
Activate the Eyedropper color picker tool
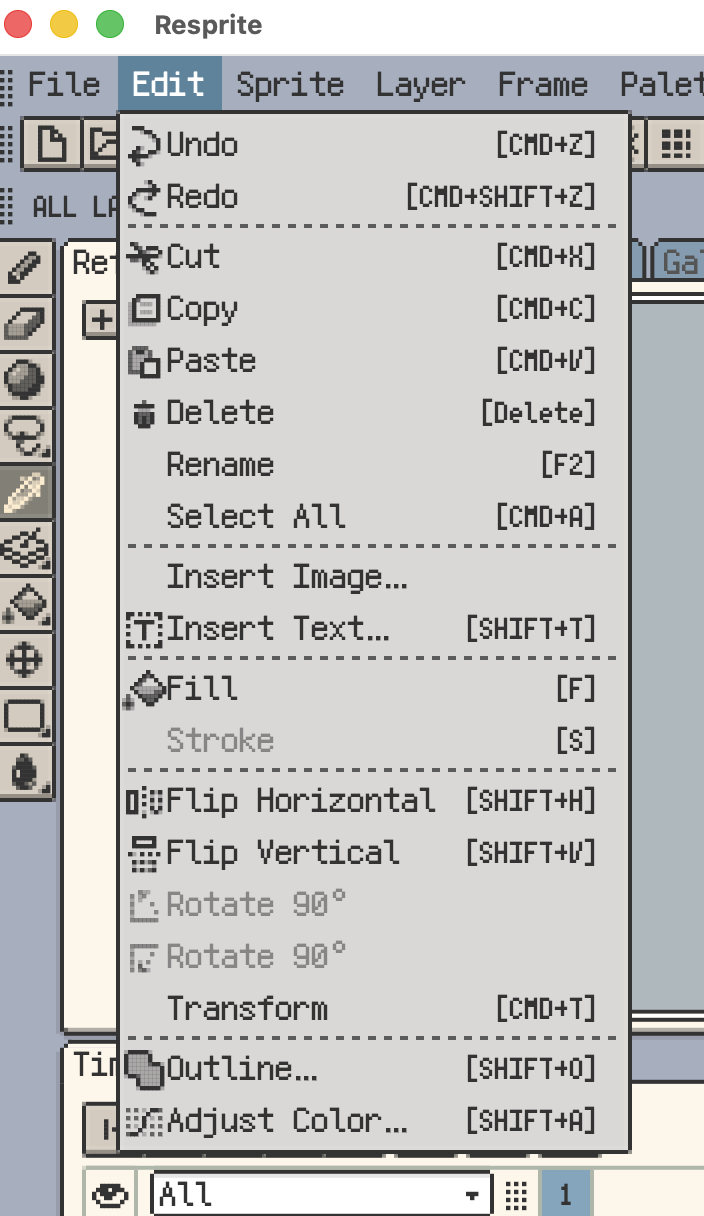pos(25,491)
